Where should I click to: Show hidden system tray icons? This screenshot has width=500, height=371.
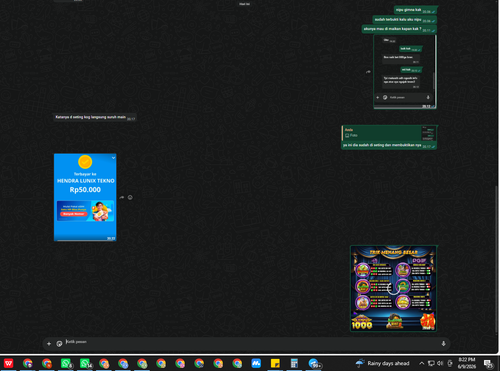pyautogui.click(x=421, y=363)
